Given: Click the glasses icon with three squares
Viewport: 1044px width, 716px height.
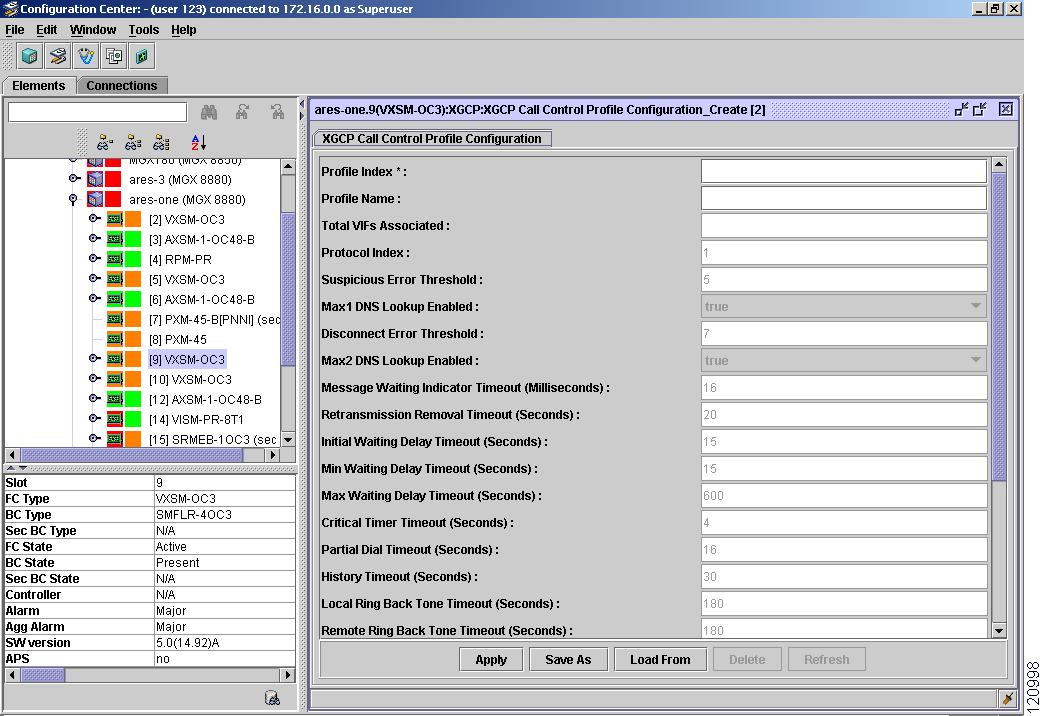Looking at the screenshot, I should pos(161,142).
